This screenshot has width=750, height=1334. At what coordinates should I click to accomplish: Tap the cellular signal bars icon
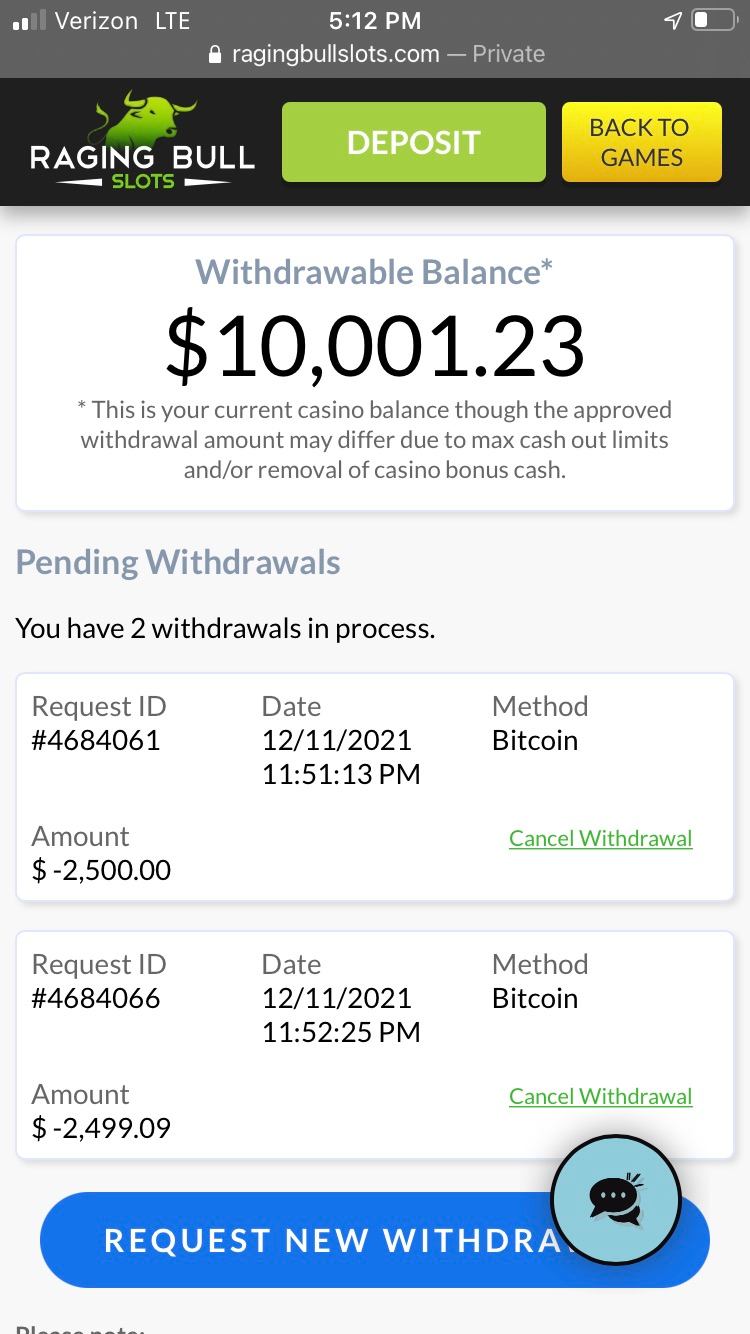tap(28, 22)
